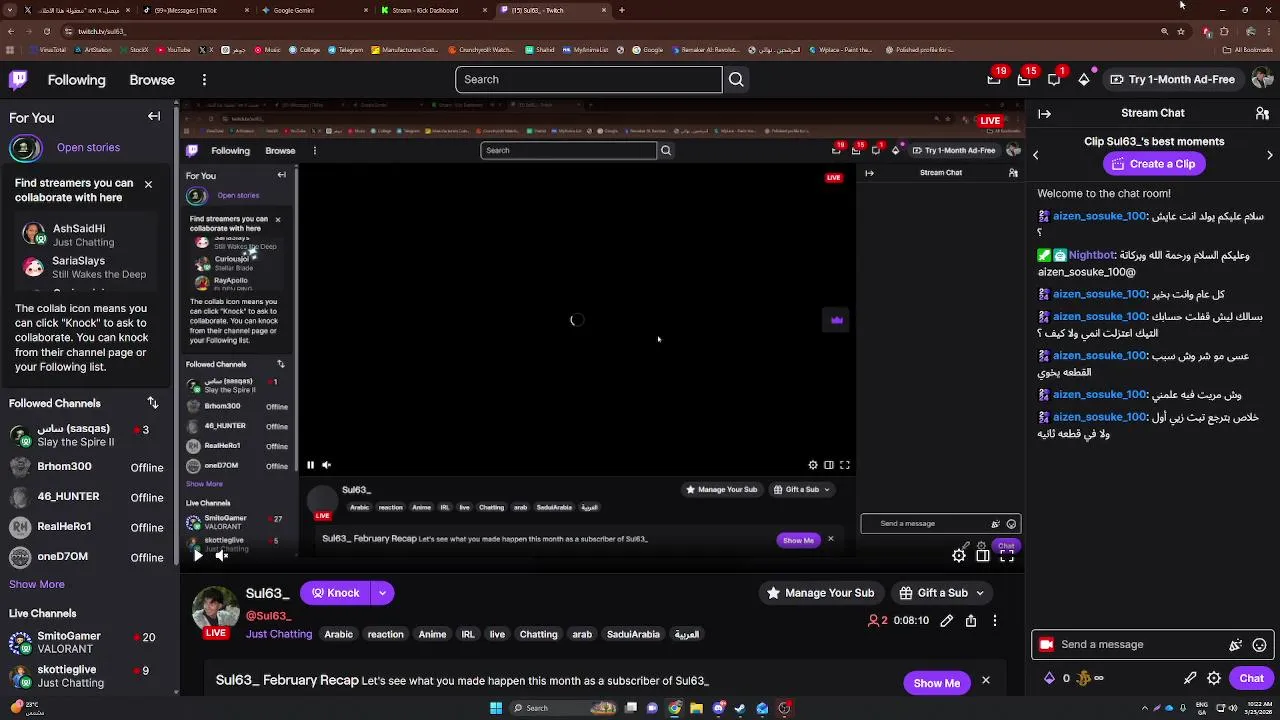The height and width of the screenshot is (720, 1280).
Task: Open channel more options next to share
Action: pos(994,621)
